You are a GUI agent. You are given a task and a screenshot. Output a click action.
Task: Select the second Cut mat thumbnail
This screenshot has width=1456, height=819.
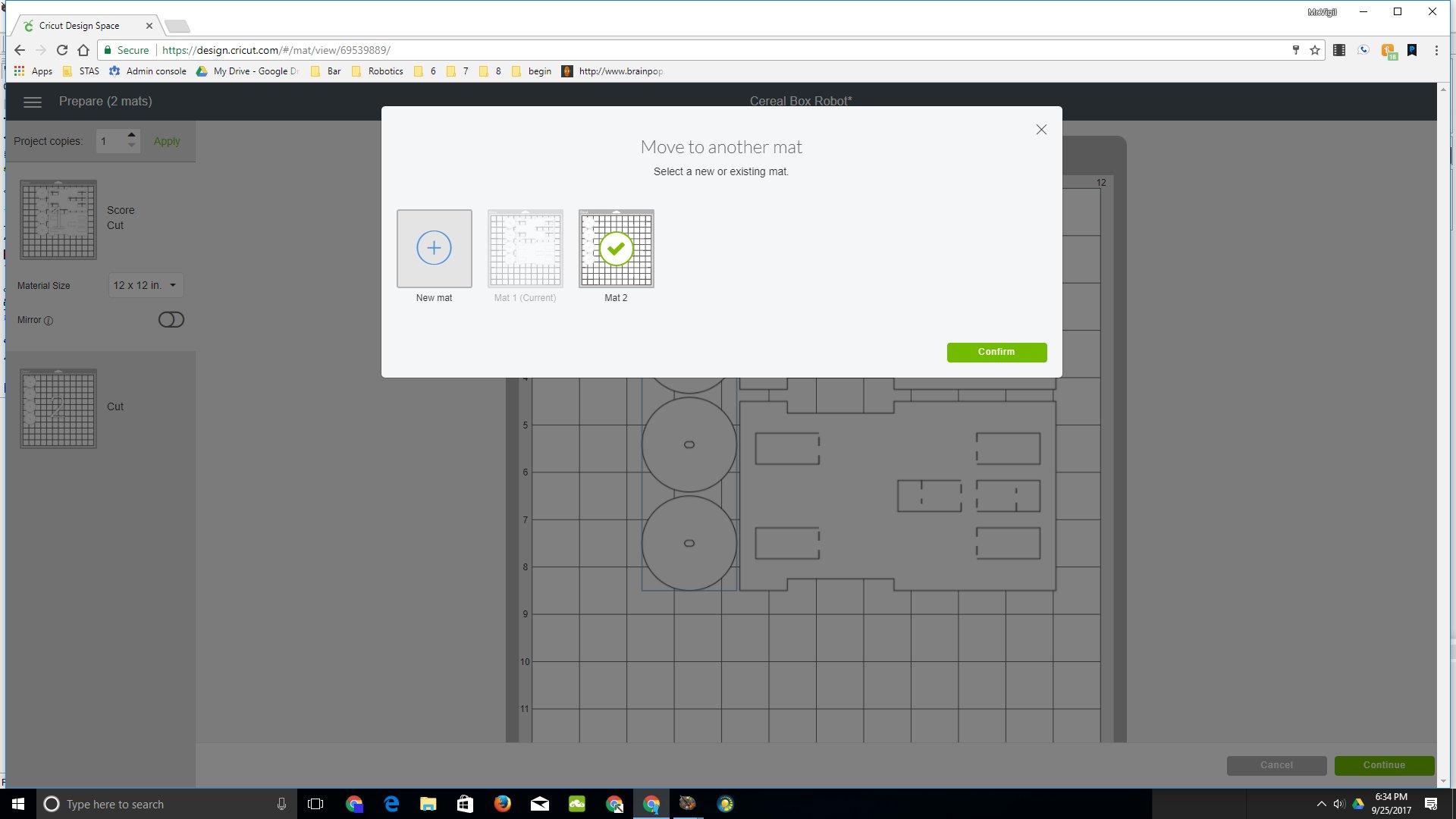pos(58,408)
